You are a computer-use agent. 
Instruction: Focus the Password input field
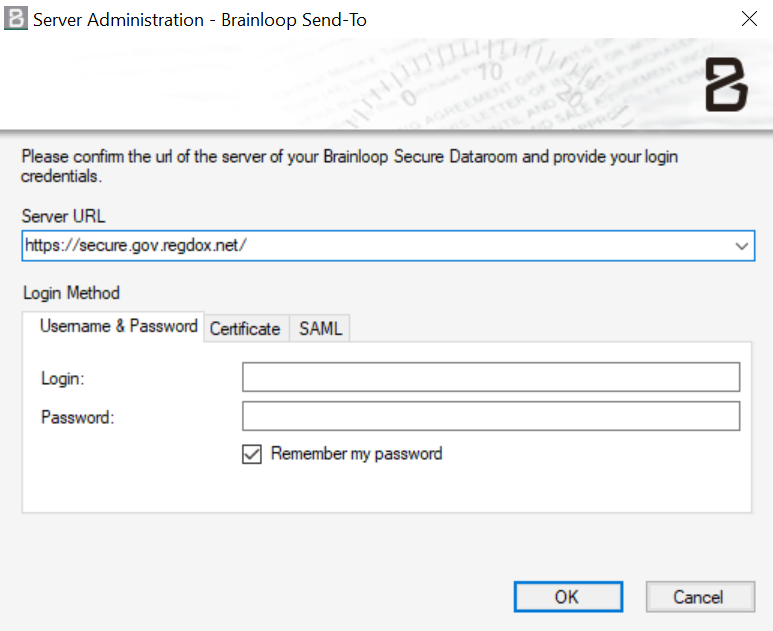click(x=491, y=416)
